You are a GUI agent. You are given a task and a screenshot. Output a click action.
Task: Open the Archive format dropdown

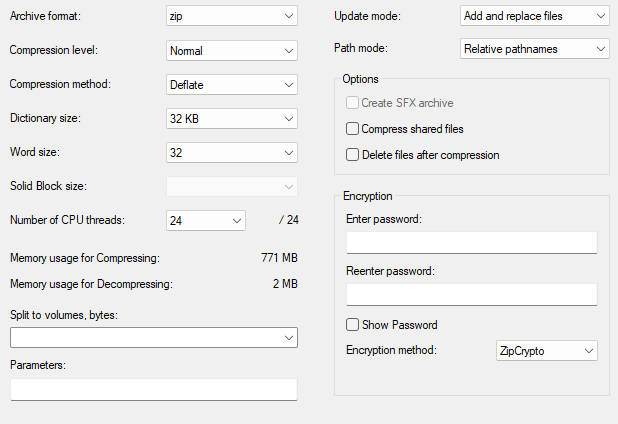coord(232,16)
